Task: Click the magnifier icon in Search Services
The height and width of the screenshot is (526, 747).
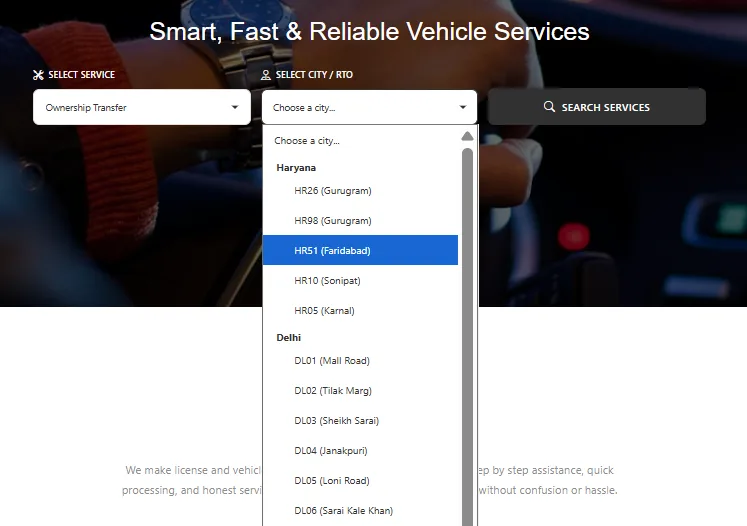Action: (x=549, y=106)
